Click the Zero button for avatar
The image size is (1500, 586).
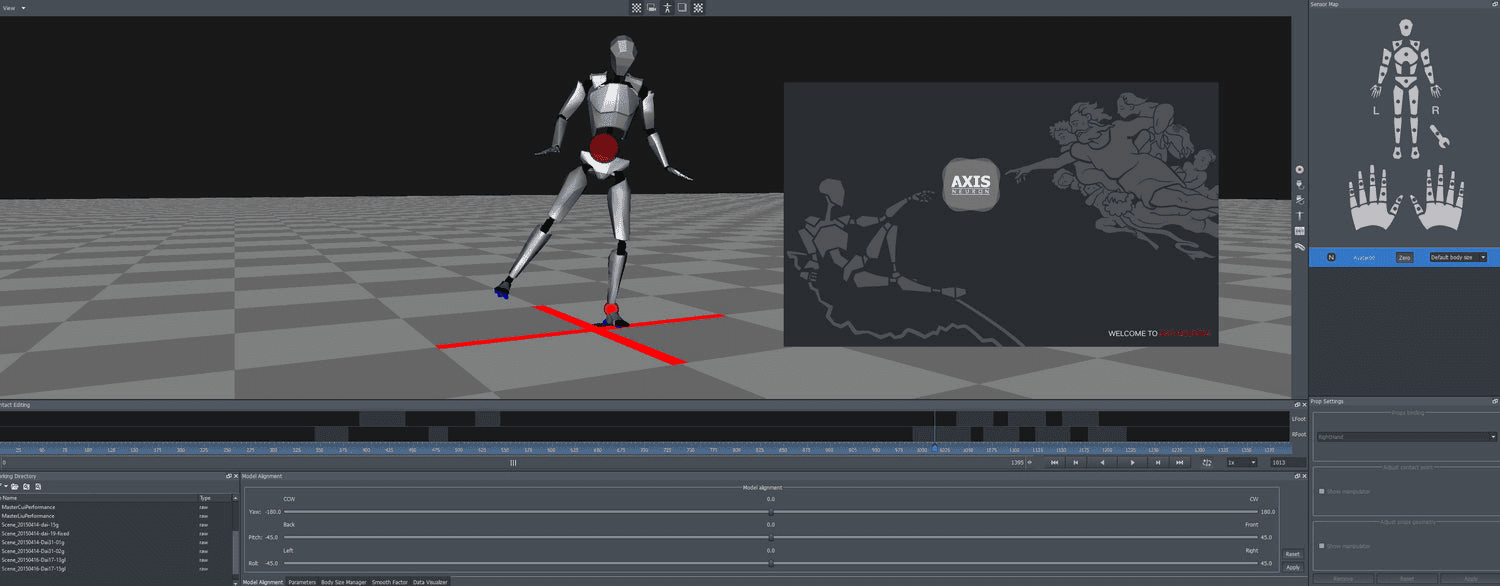tap(1404, 257)
